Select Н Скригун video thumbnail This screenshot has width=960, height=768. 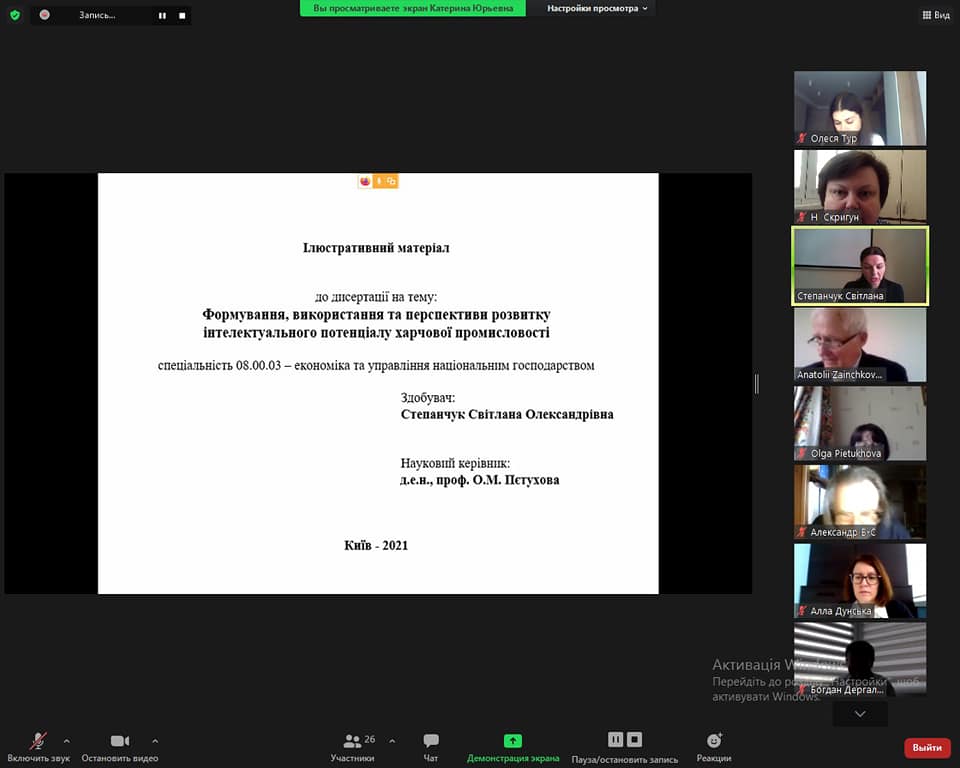coord(860,187)
